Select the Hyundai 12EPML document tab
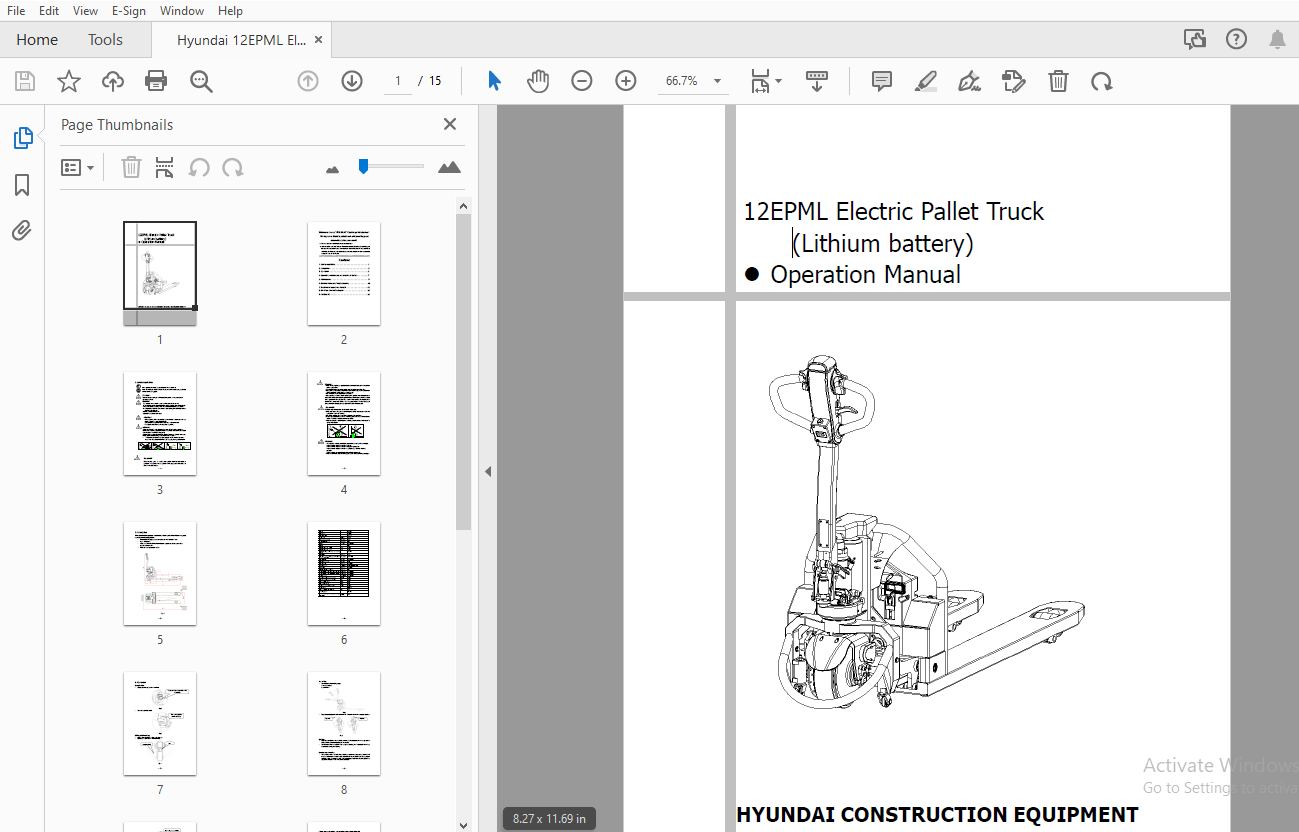1299x832 pixels. click(x=241, y=40)
